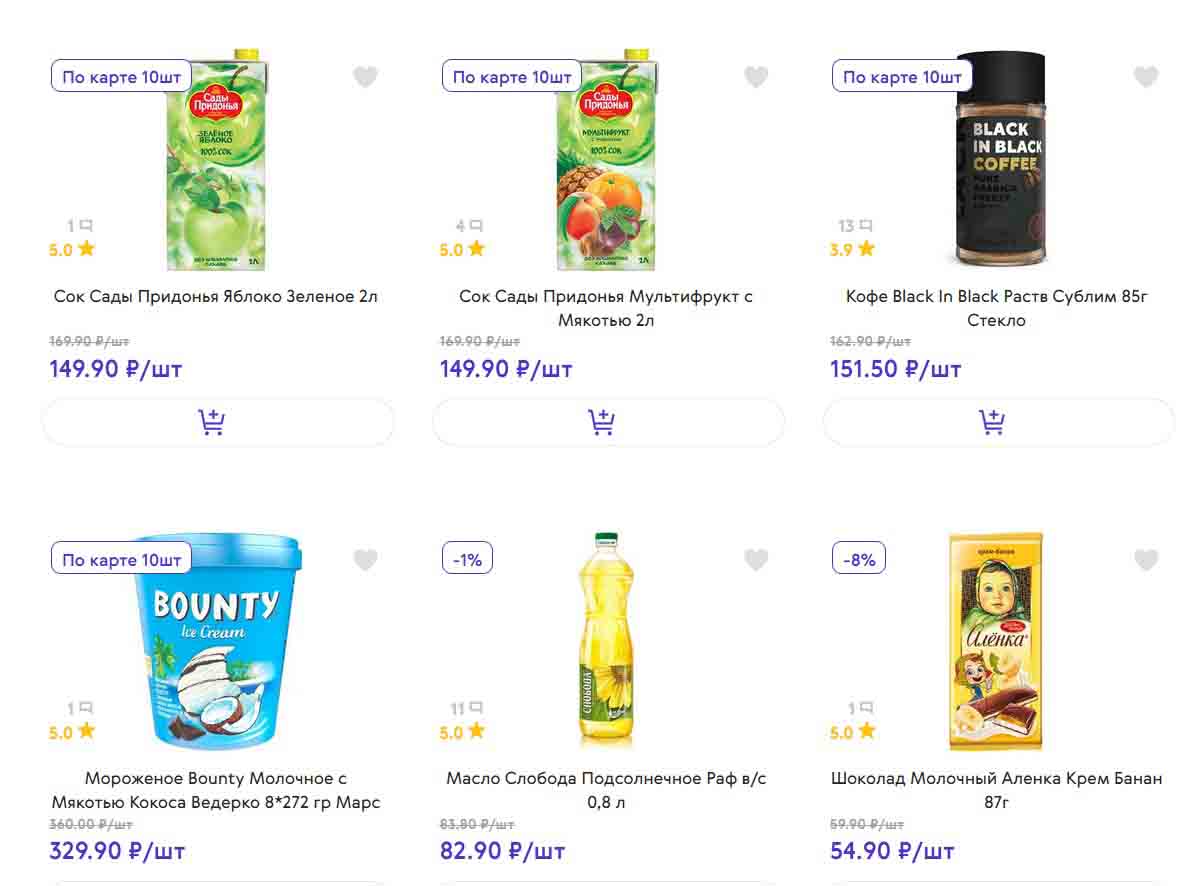Favorite the multifruit juice with heart icon
The height and width of the screenshot is (886, 1201).
click(x=756, y=77)
